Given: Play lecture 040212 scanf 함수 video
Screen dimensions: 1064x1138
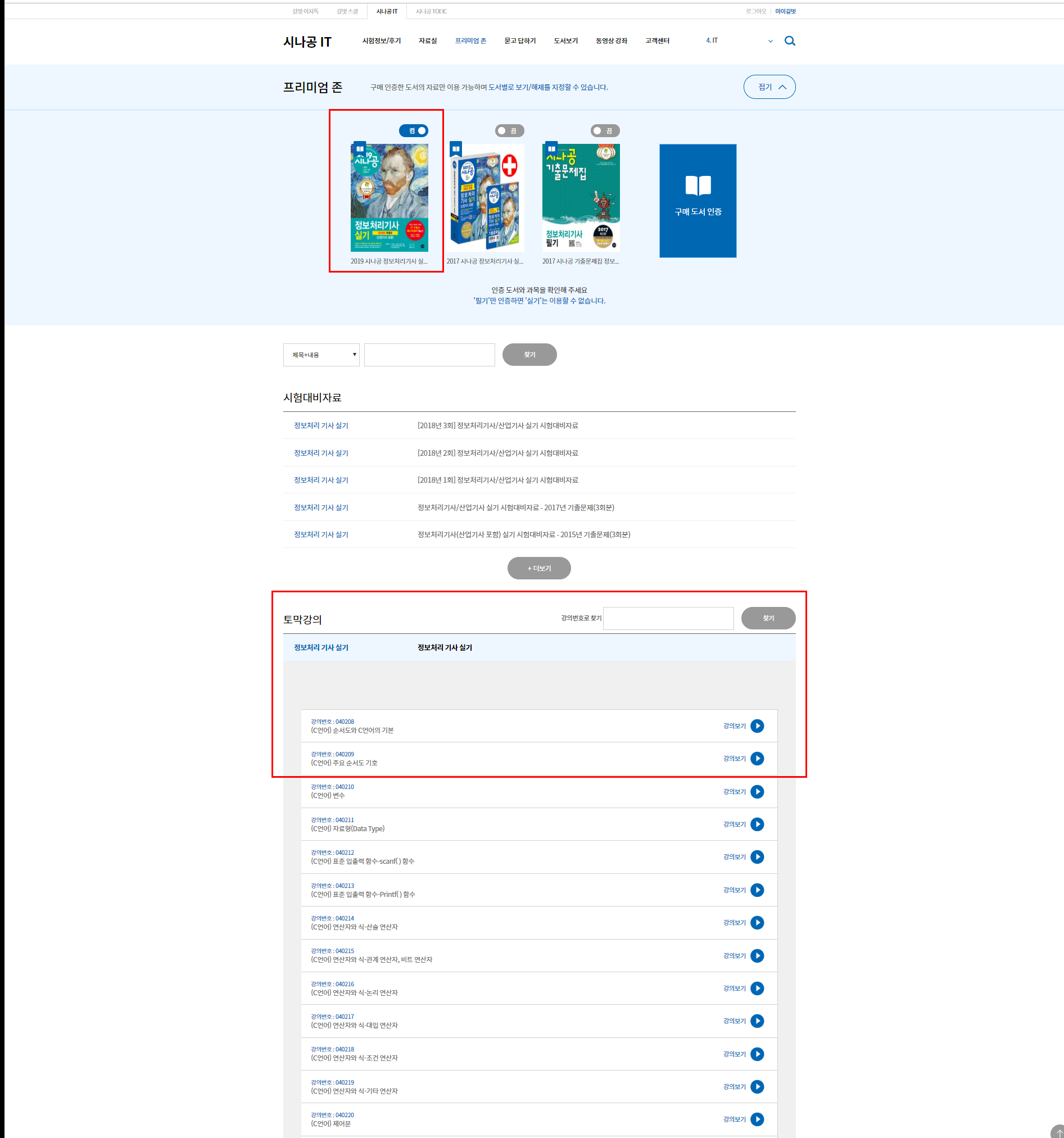Looking at the screenshot, I should point(757,857).
